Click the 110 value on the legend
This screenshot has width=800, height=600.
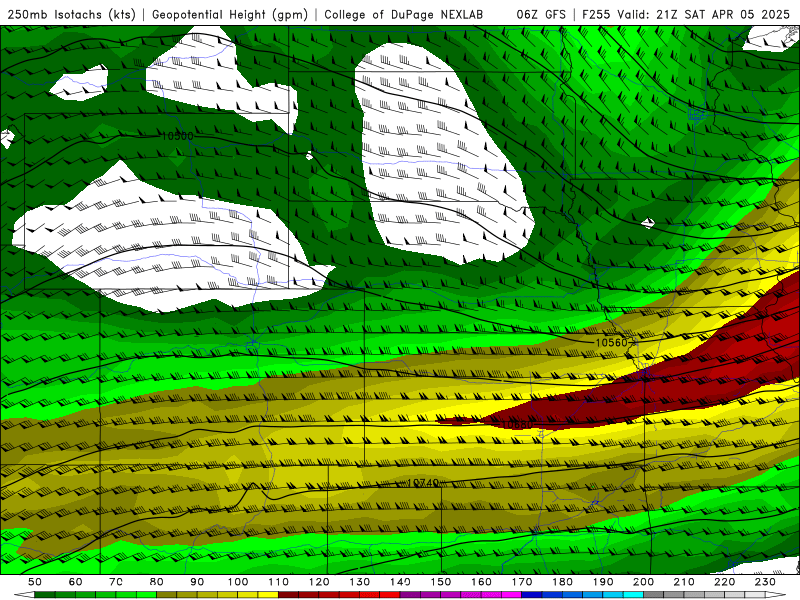(279, 582)
